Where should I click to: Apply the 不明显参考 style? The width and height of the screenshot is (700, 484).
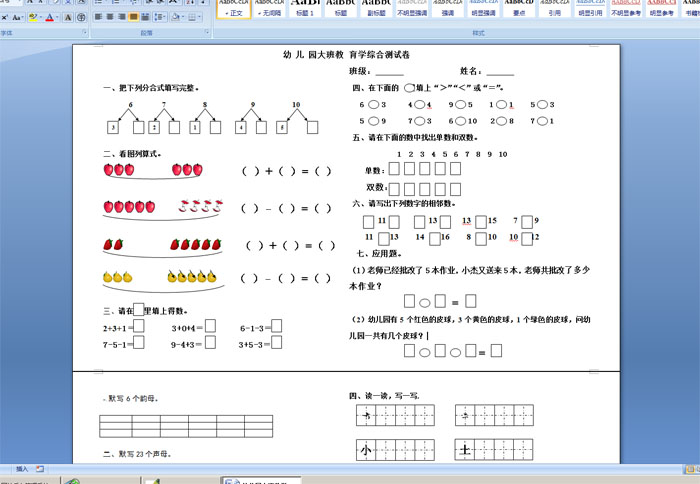pos(626,8)
